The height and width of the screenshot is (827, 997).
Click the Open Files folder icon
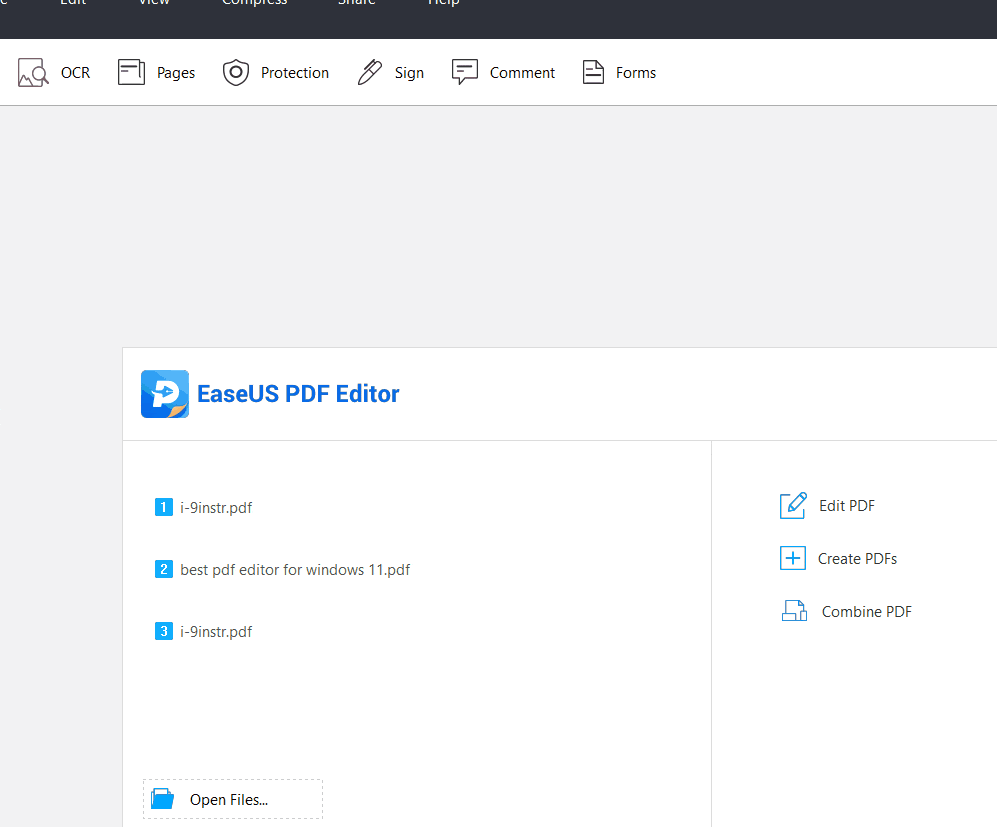pyautogui.click(x=162, y=798)
